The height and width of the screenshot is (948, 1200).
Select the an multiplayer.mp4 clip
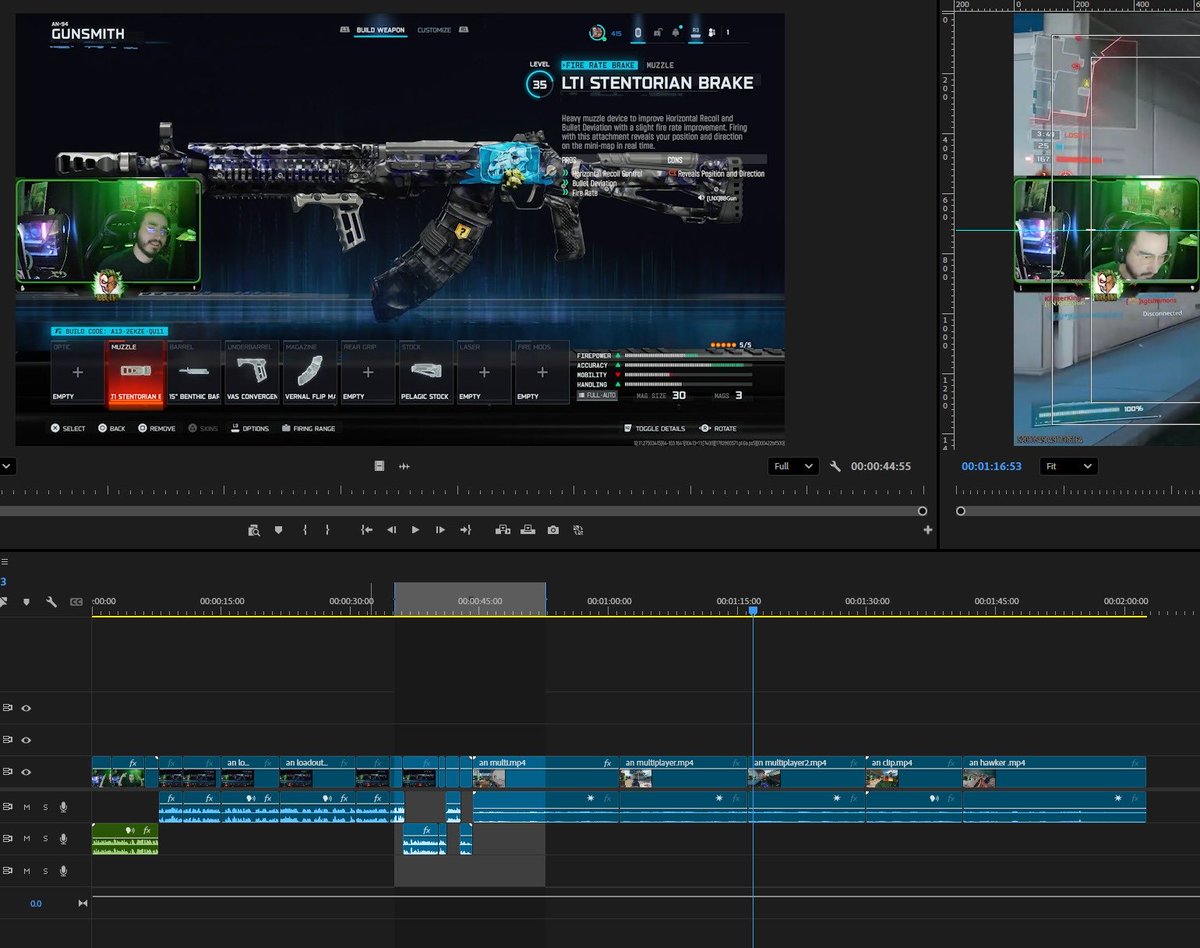coord(684,772)
